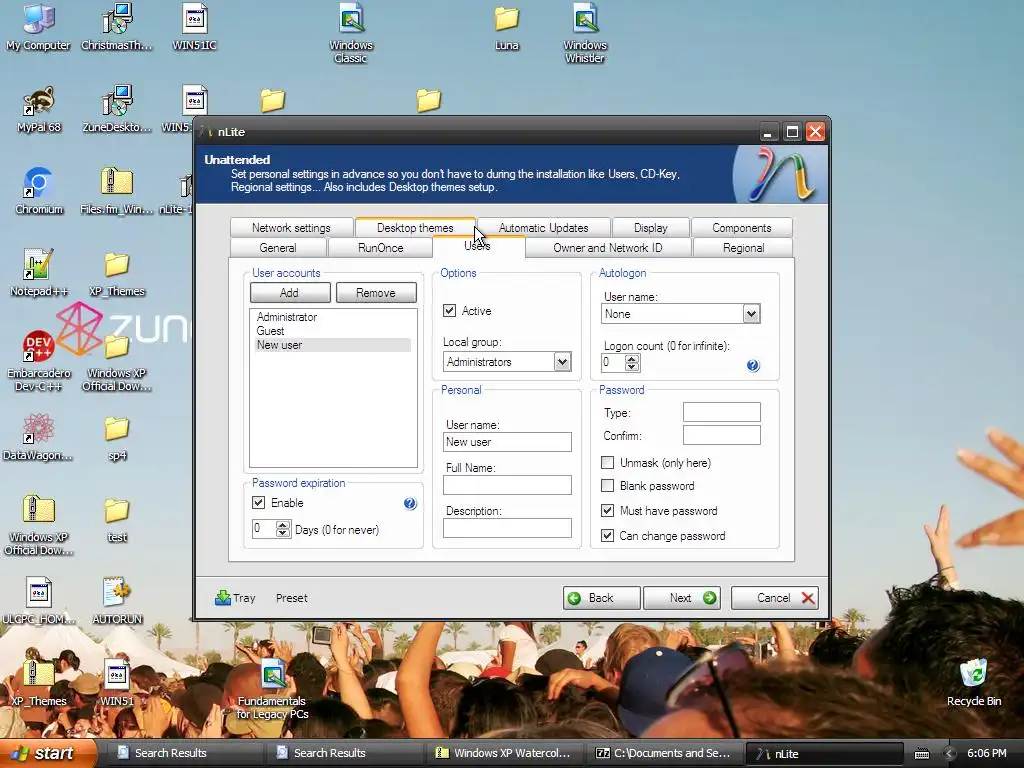Open the Autologon User name dropdown

tap(751, 313)
